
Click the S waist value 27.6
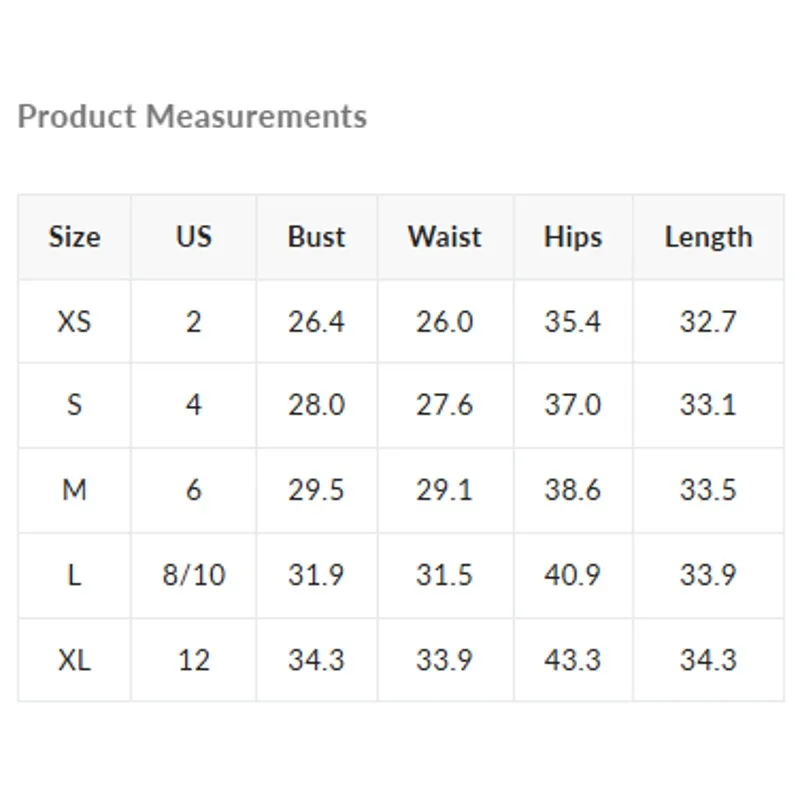pyautogui.click(x=444, y=405)
